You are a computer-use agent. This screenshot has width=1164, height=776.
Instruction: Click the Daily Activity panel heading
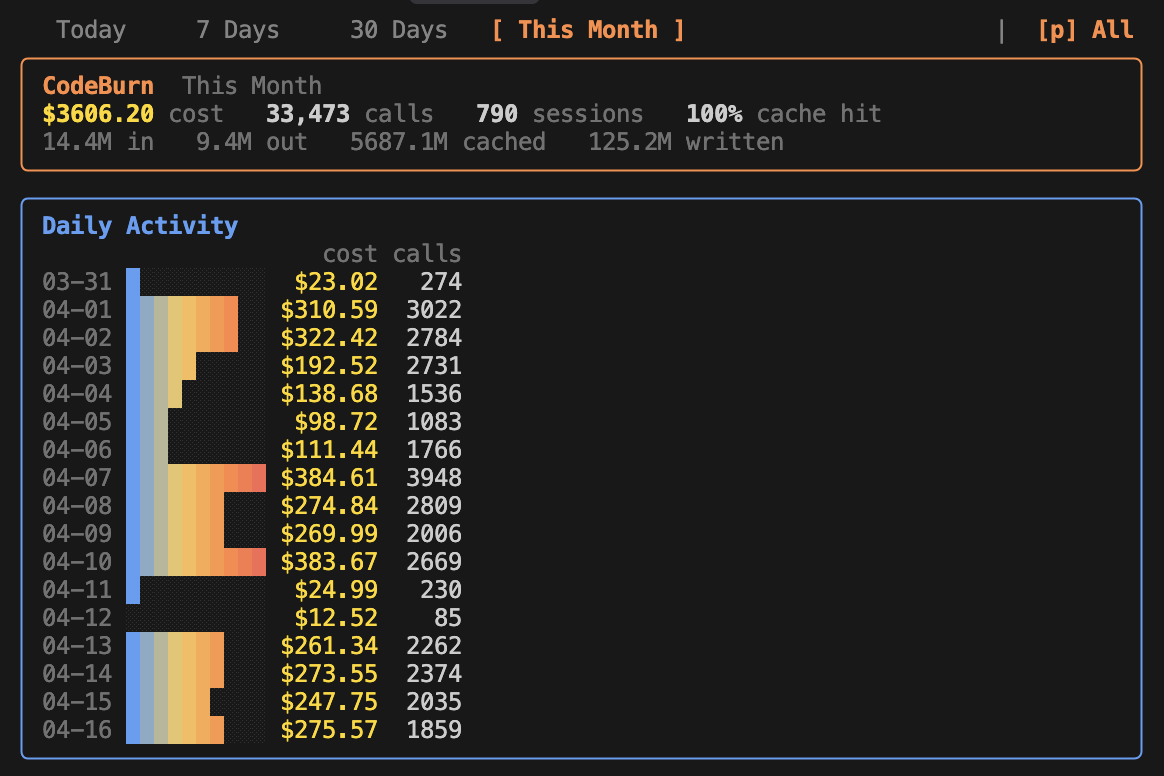pyautogui.click(x=140, y=226)
